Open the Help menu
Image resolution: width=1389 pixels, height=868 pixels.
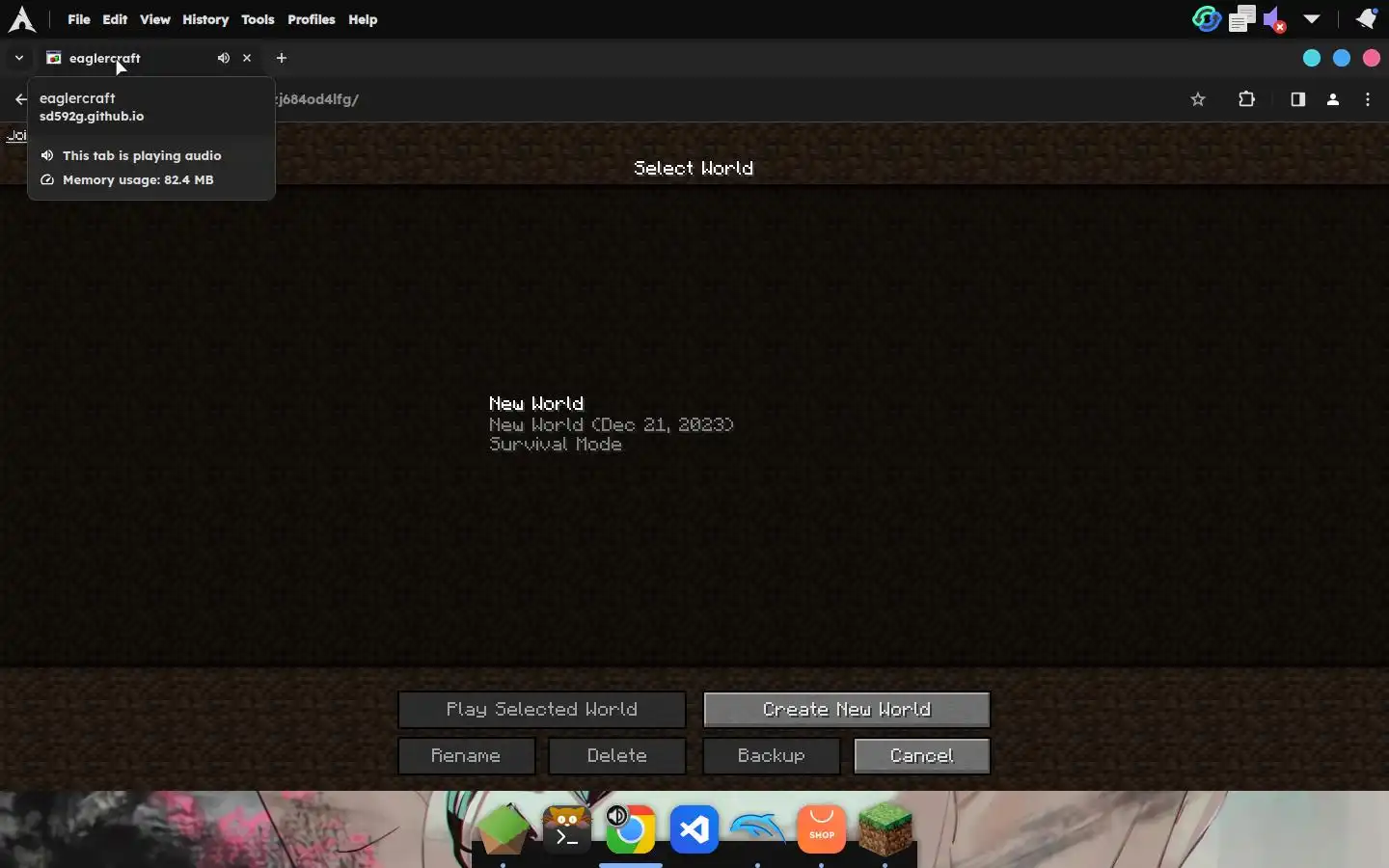(x=363, y=19)
